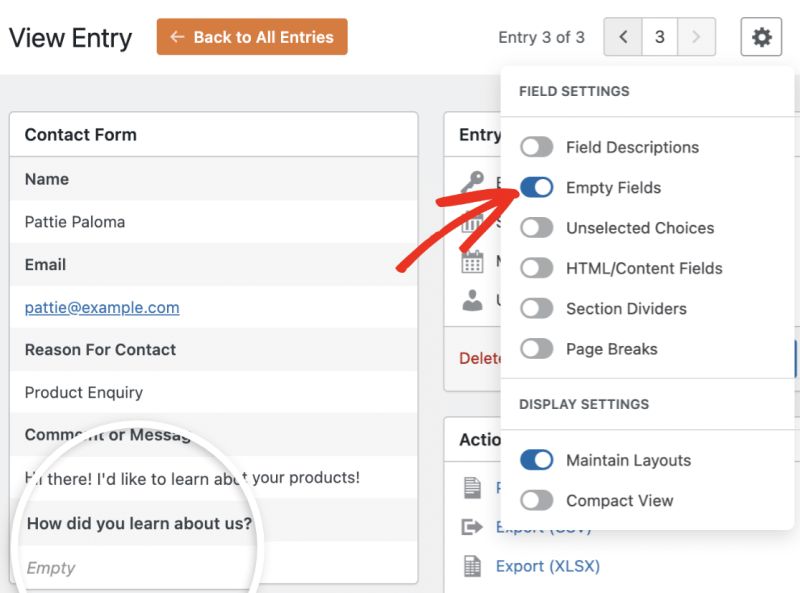Click Back to All Entries button

252,37
